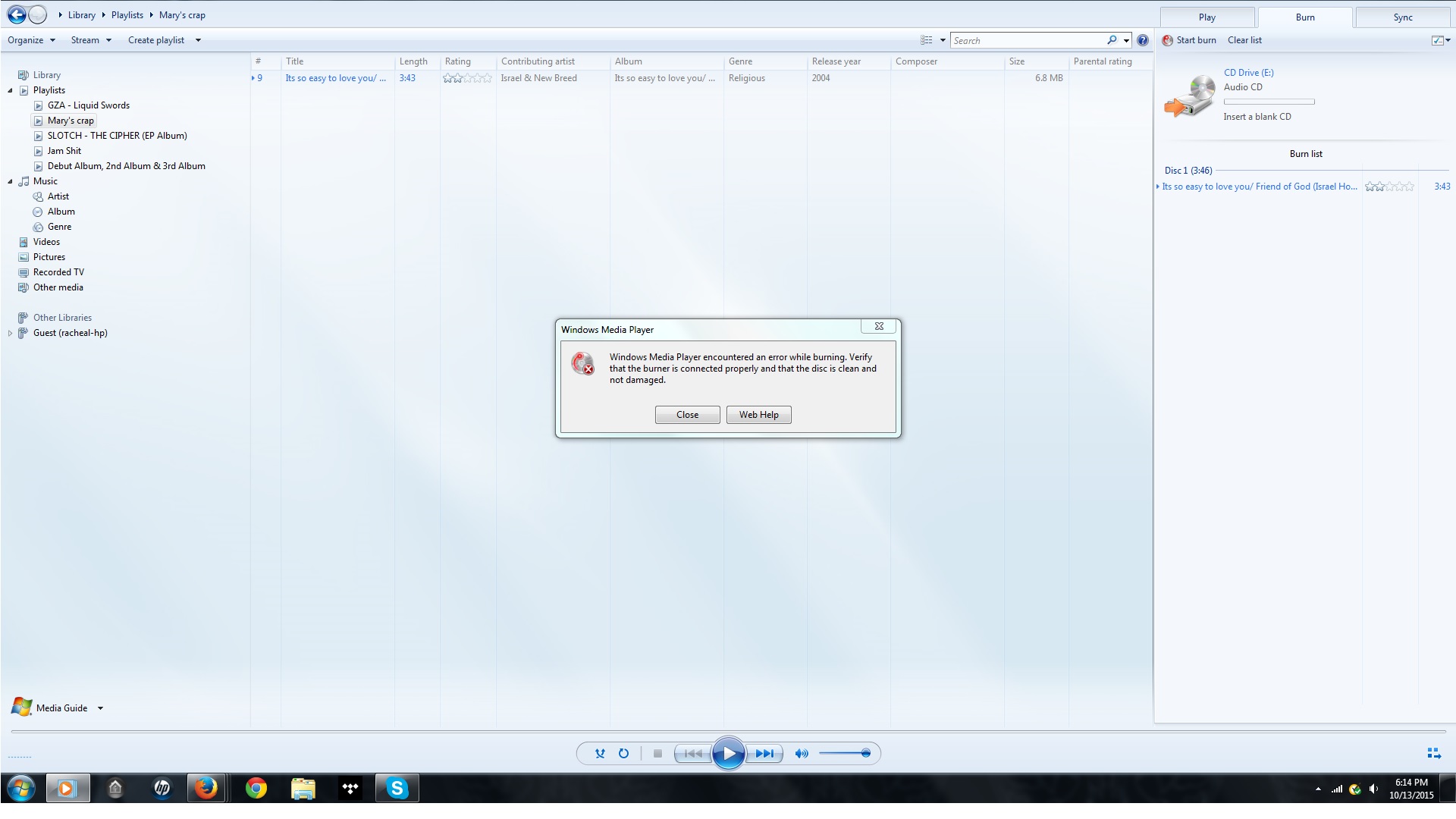This screenshot has height=819, width=1456.
Task: Switch to Now Playing view icon
Action: tap(1433, 753)
